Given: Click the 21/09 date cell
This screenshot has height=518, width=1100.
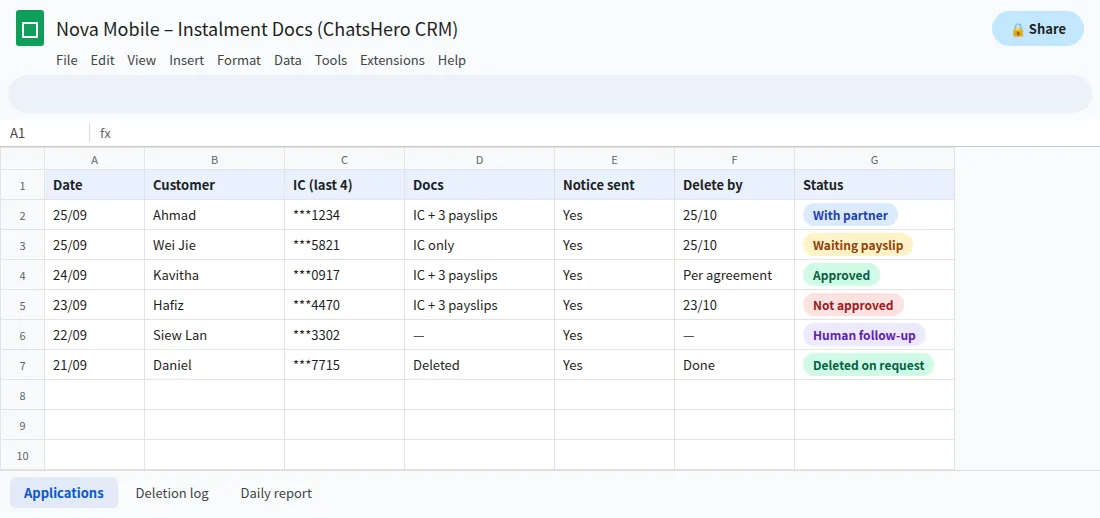Looking at the screenshot, I should 95,365.
